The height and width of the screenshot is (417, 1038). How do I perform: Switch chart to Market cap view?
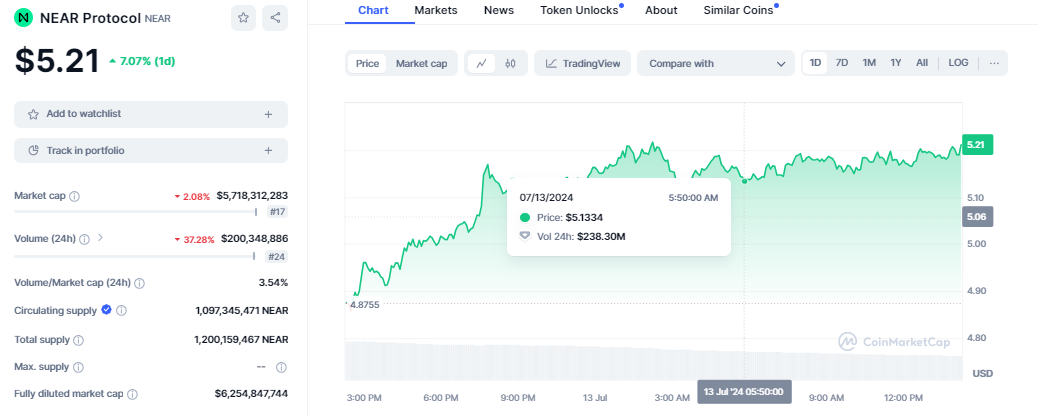point(422,64)
